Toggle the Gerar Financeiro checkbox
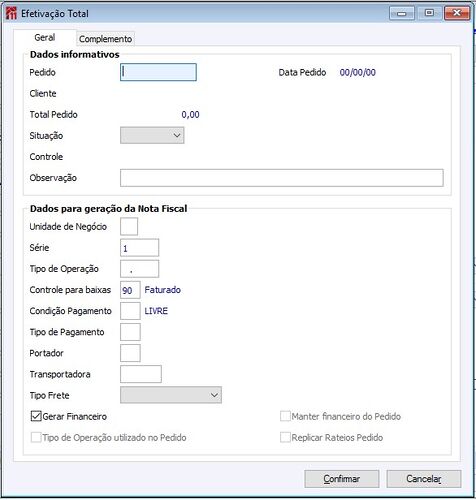This screenshot has height=500, width=476. click(36, 416)
